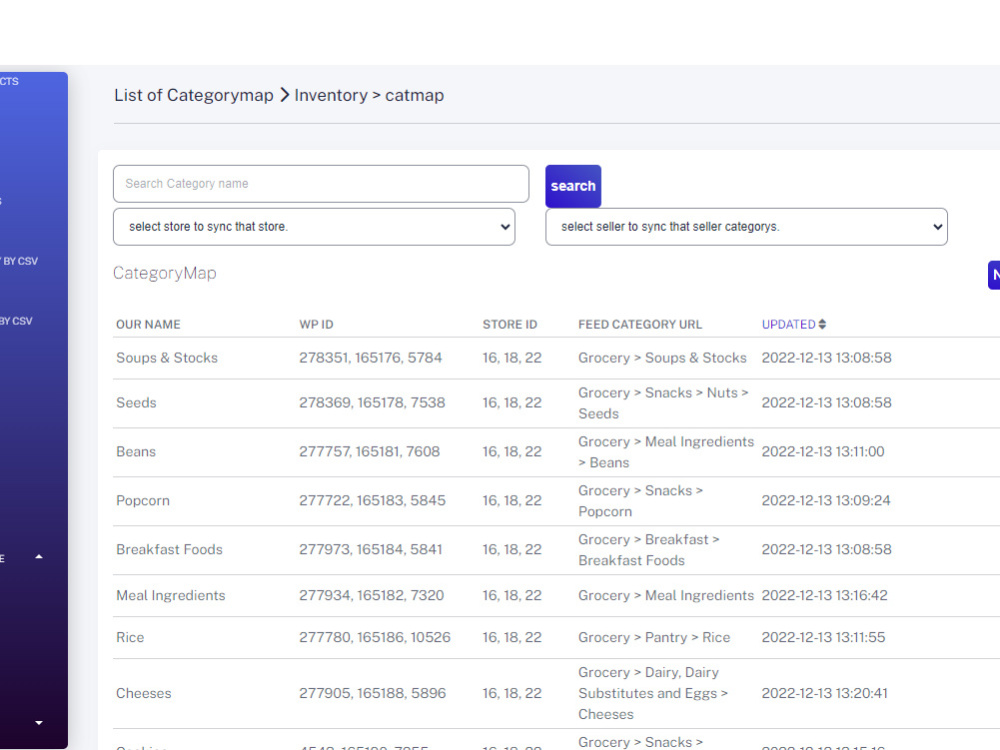Click the 'Grocery > Pantry > Rice' feed category URL

(653, 637)
